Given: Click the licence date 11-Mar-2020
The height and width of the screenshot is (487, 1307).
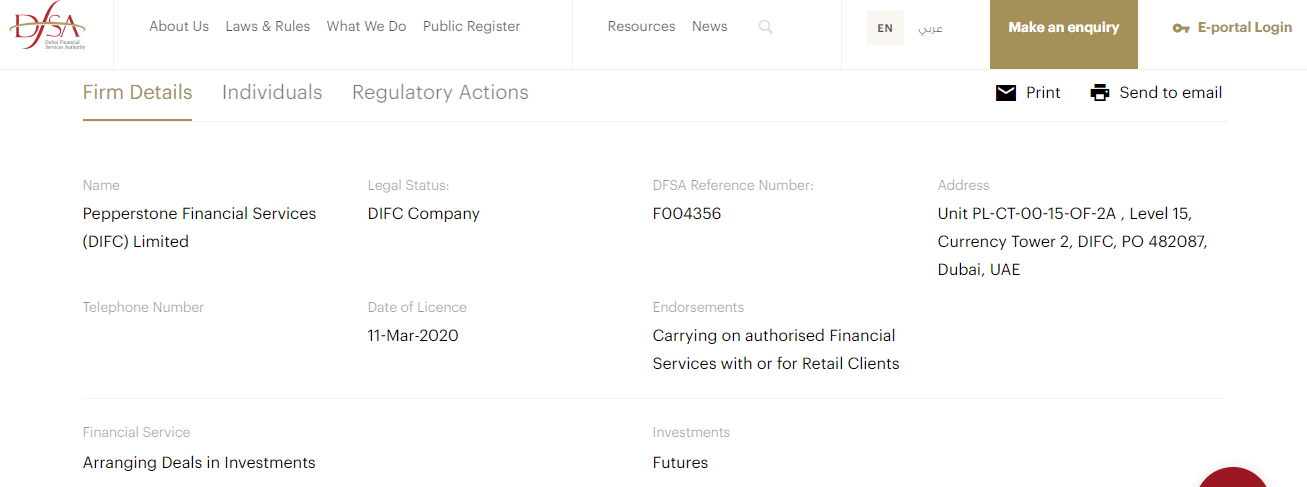Looking at the screenshot, I should (413, 336).
